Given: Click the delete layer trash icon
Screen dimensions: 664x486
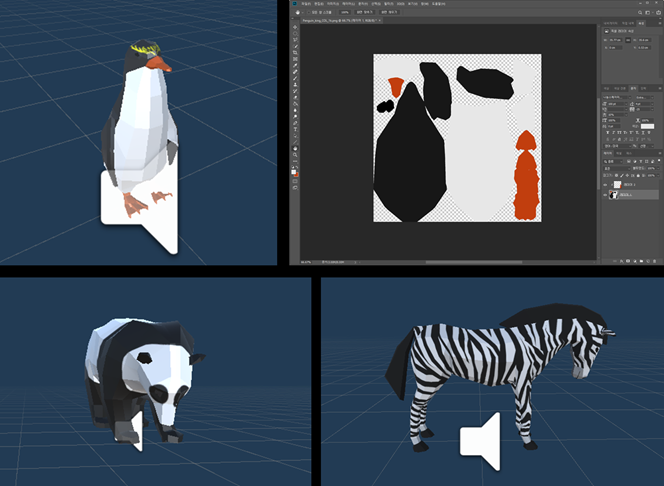Looking at the screenshot, I should coord(655,261).
